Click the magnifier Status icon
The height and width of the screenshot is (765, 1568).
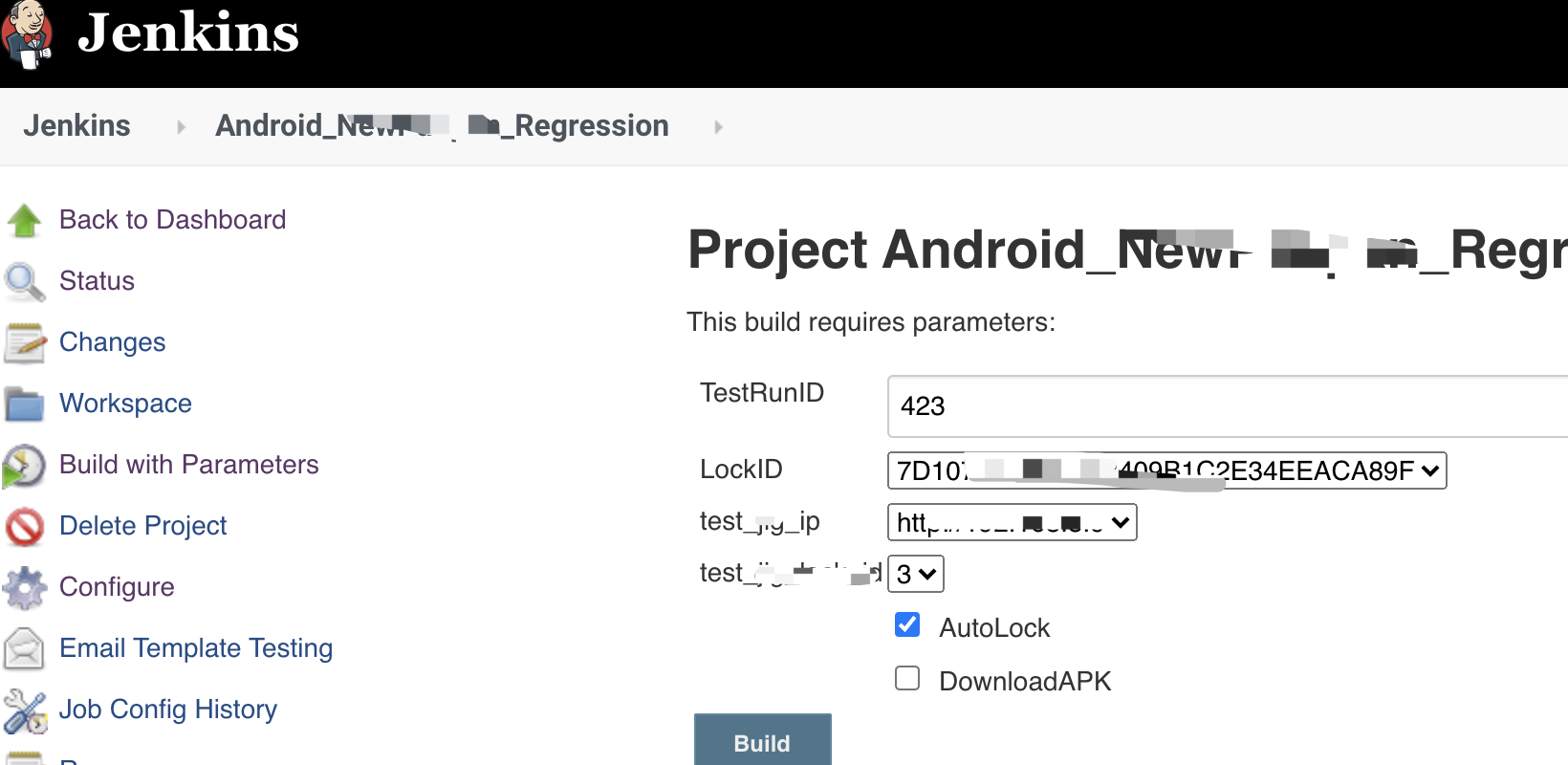24,282
